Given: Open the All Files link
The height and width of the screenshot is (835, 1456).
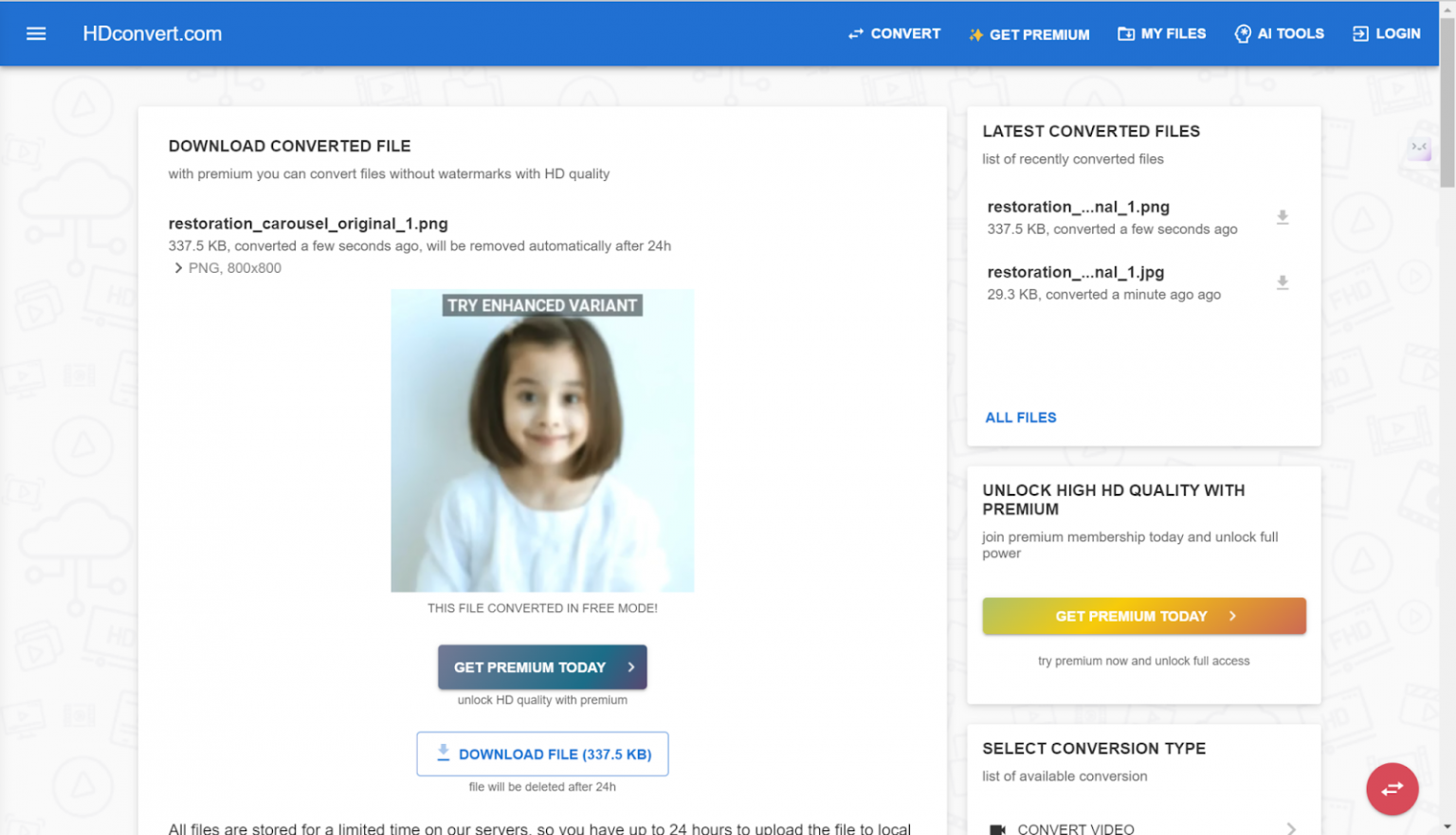Looking at the screenshot, I should point(1021,417).
